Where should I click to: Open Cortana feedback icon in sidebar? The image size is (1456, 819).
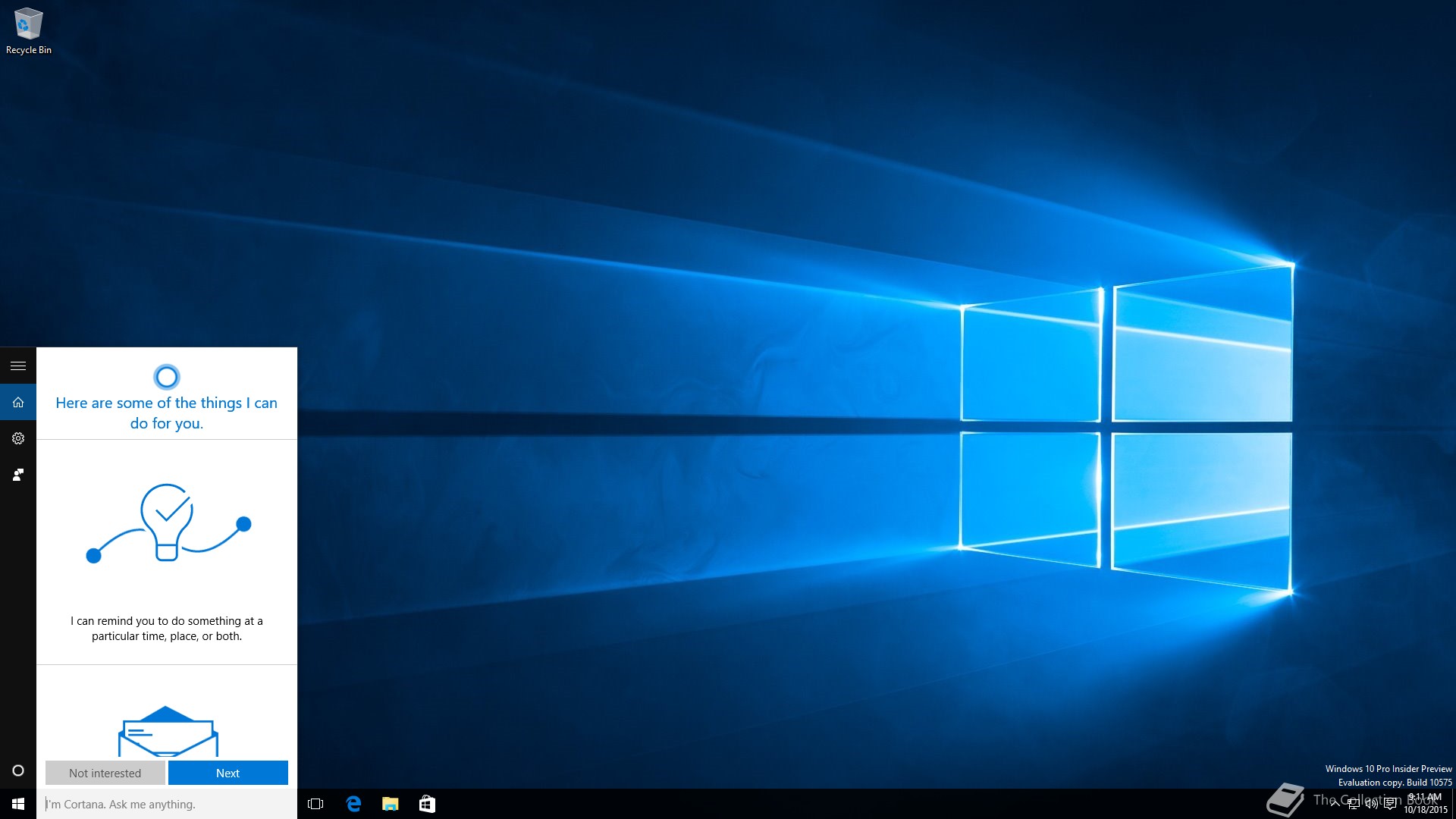[18, 475]
